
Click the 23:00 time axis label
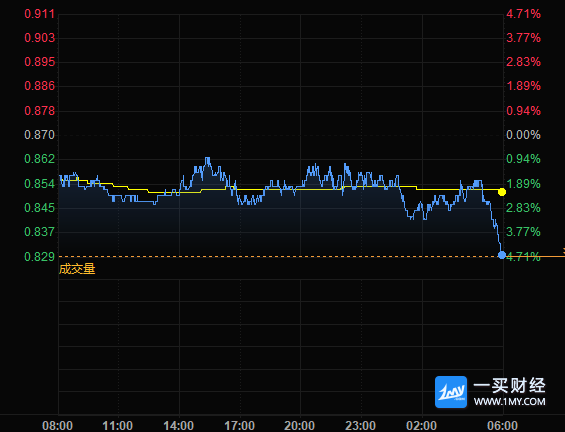pos(360,426)
